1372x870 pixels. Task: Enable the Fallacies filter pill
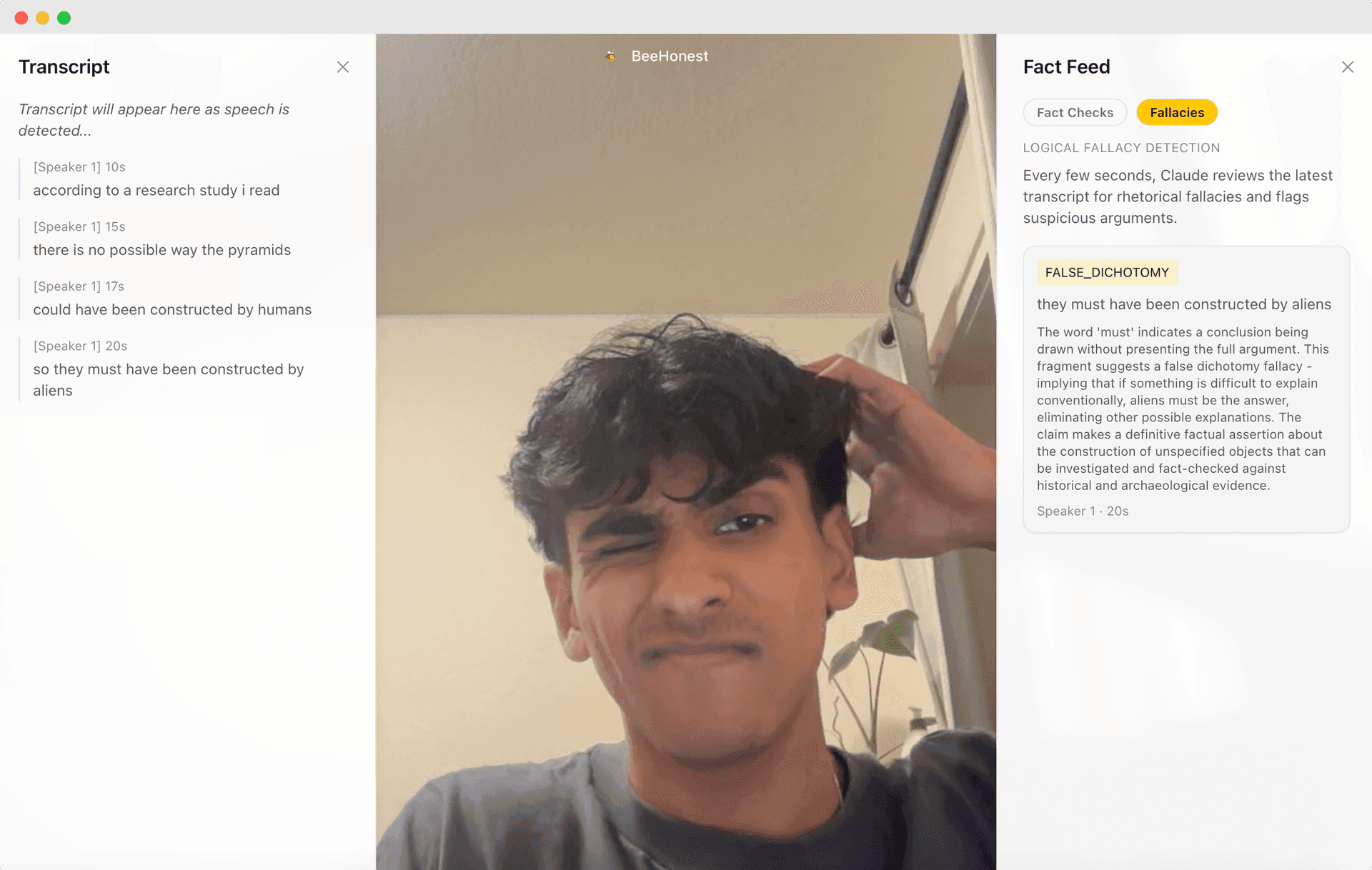[x=1177, y=112]
